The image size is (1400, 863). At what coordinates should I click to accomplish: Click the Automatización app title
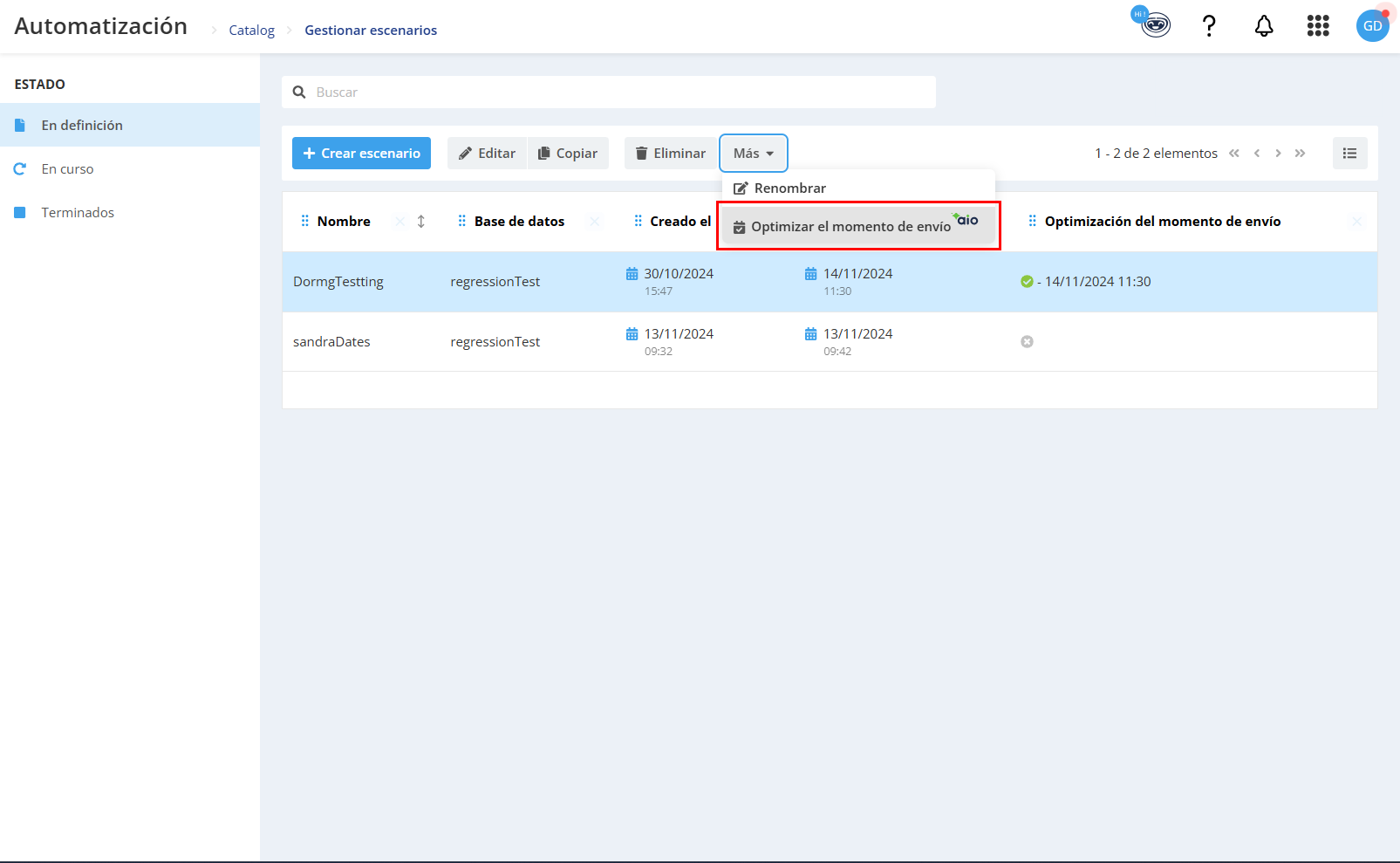click(x=101, y=26)
